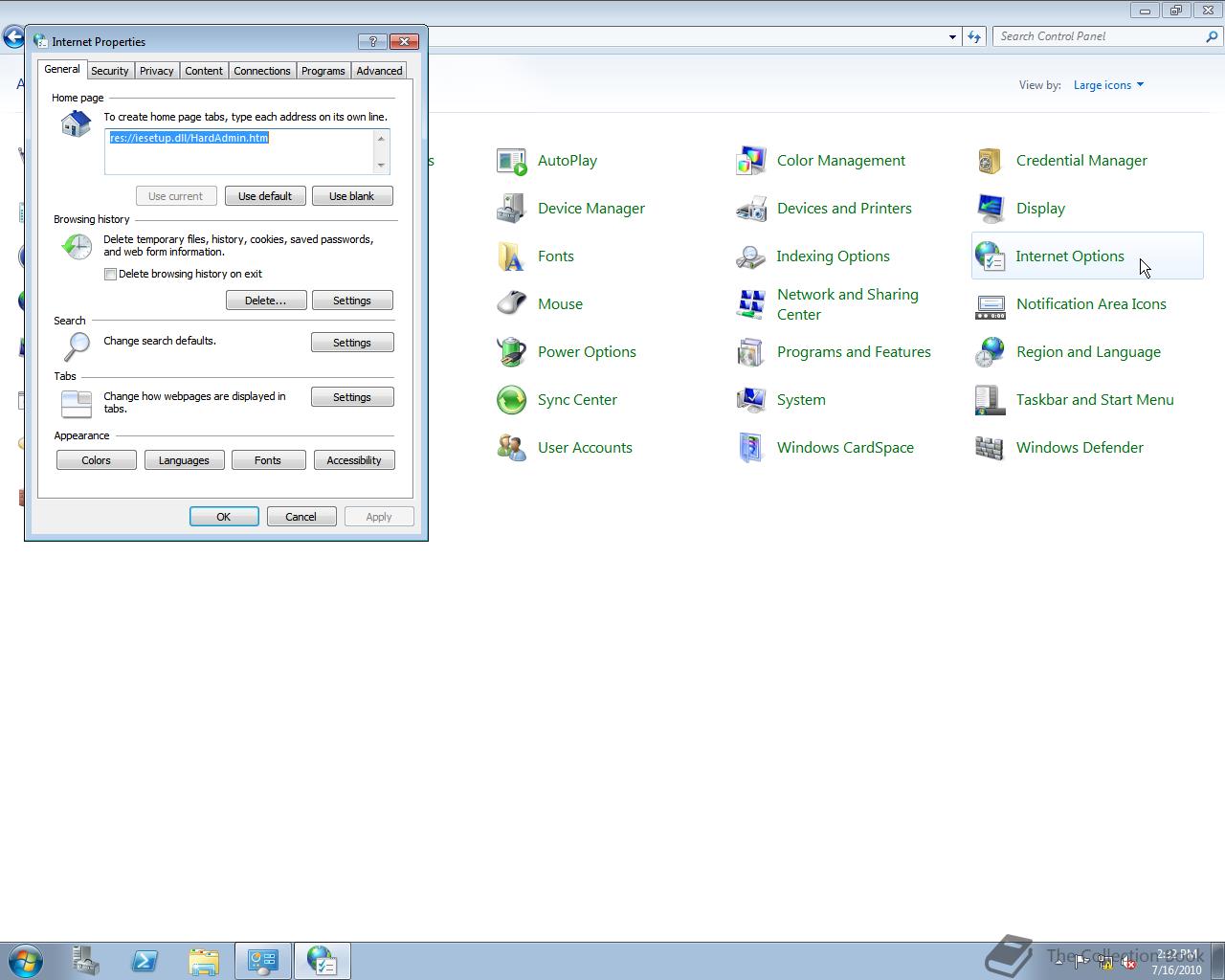The image size is (1225, 980).
Task: Click the Delete... browsing history button
Action: (x=266, y=301)
